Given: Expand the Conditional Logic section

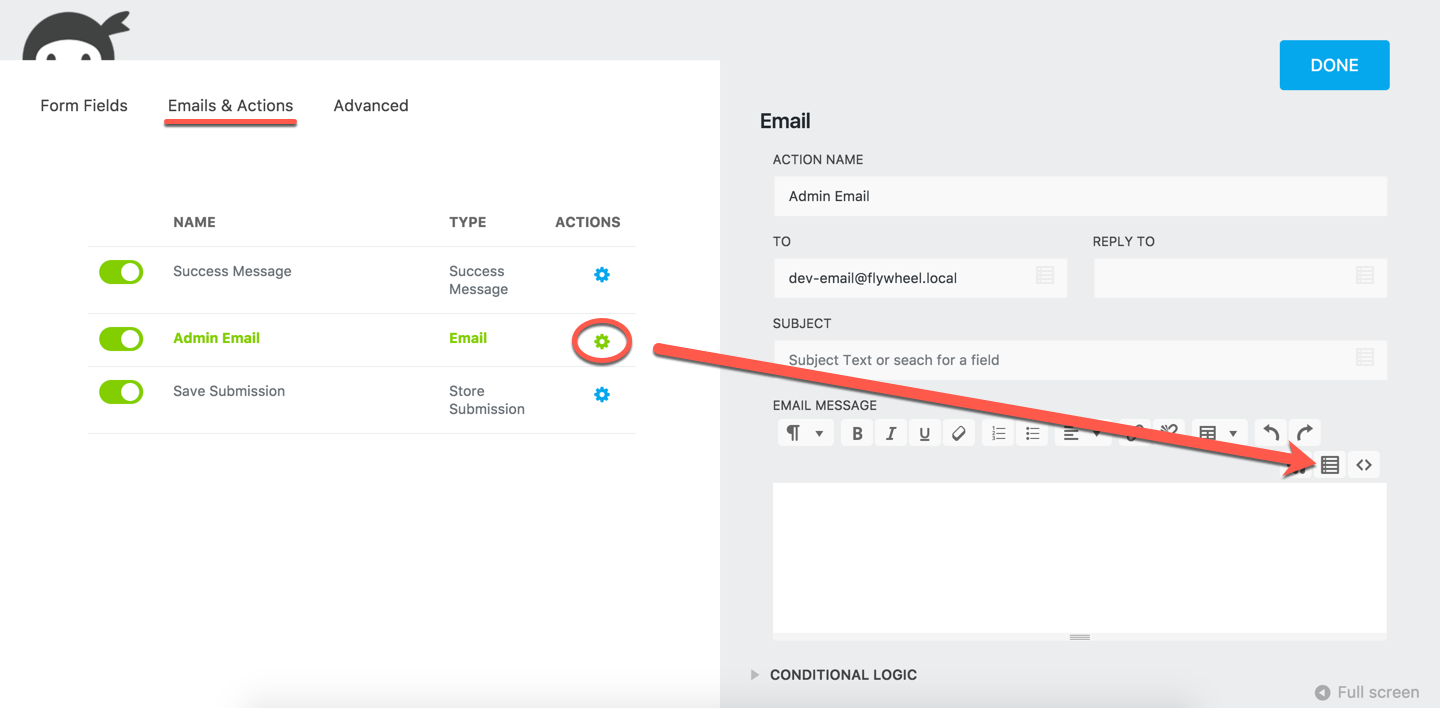Looking at the screenshot, I should pos(842,675).
